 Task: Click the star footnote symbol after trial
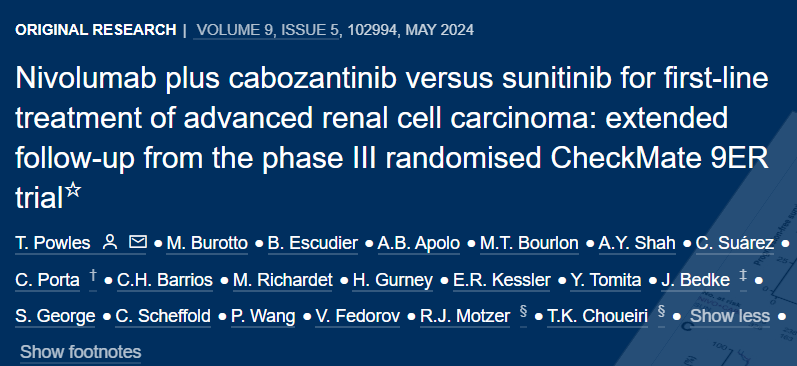click(74, 191)
